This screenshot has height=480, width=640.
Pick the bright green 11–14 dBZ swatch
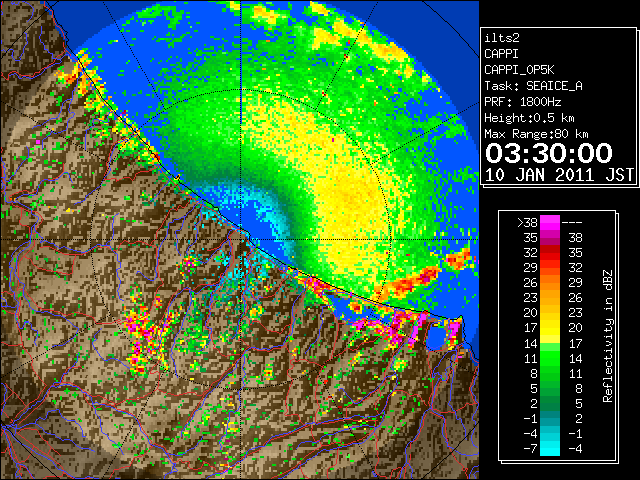[550, 358]
